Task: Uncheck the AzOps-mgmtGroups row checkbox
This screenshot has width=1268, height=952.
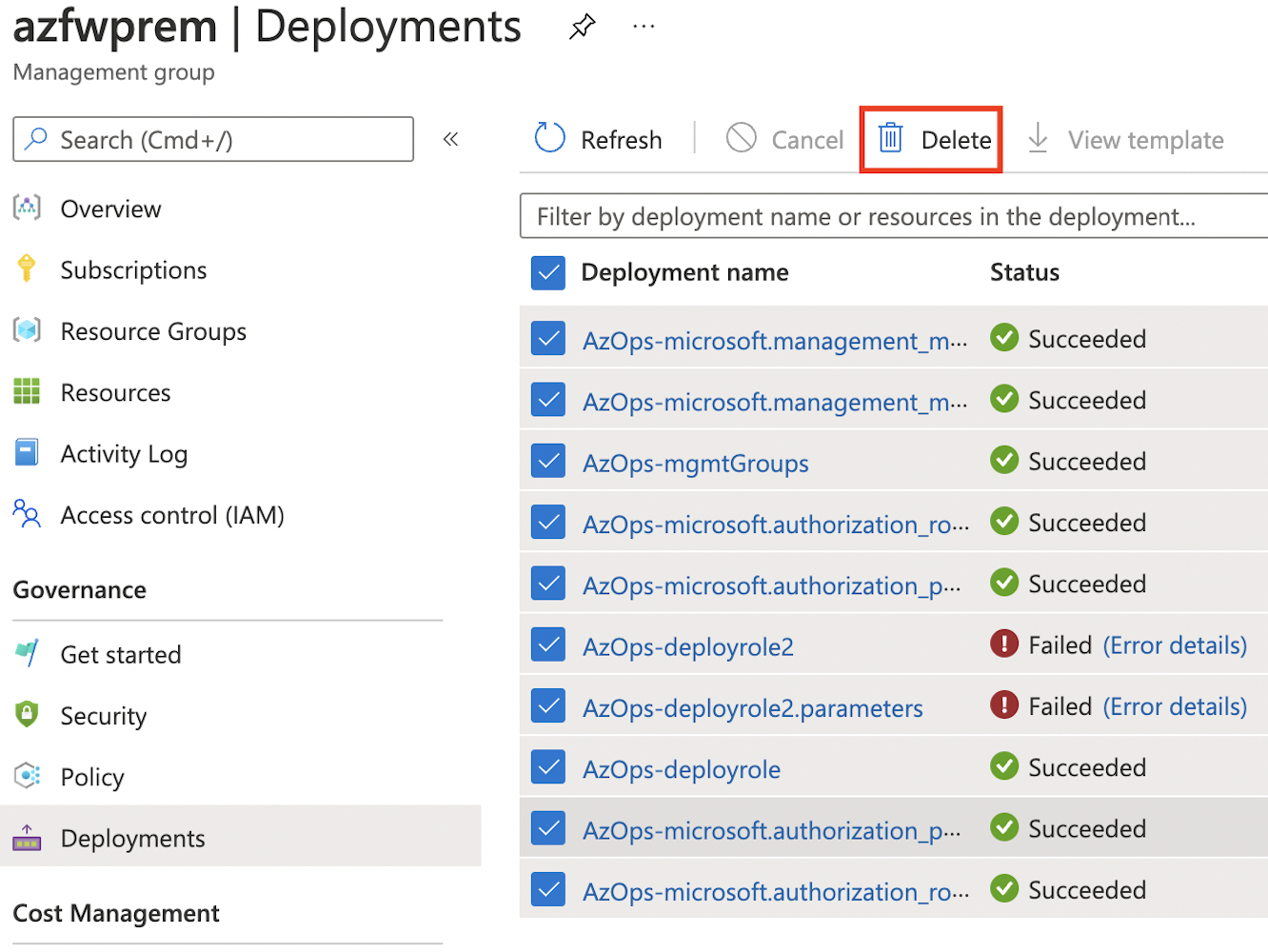Action: 547,460
